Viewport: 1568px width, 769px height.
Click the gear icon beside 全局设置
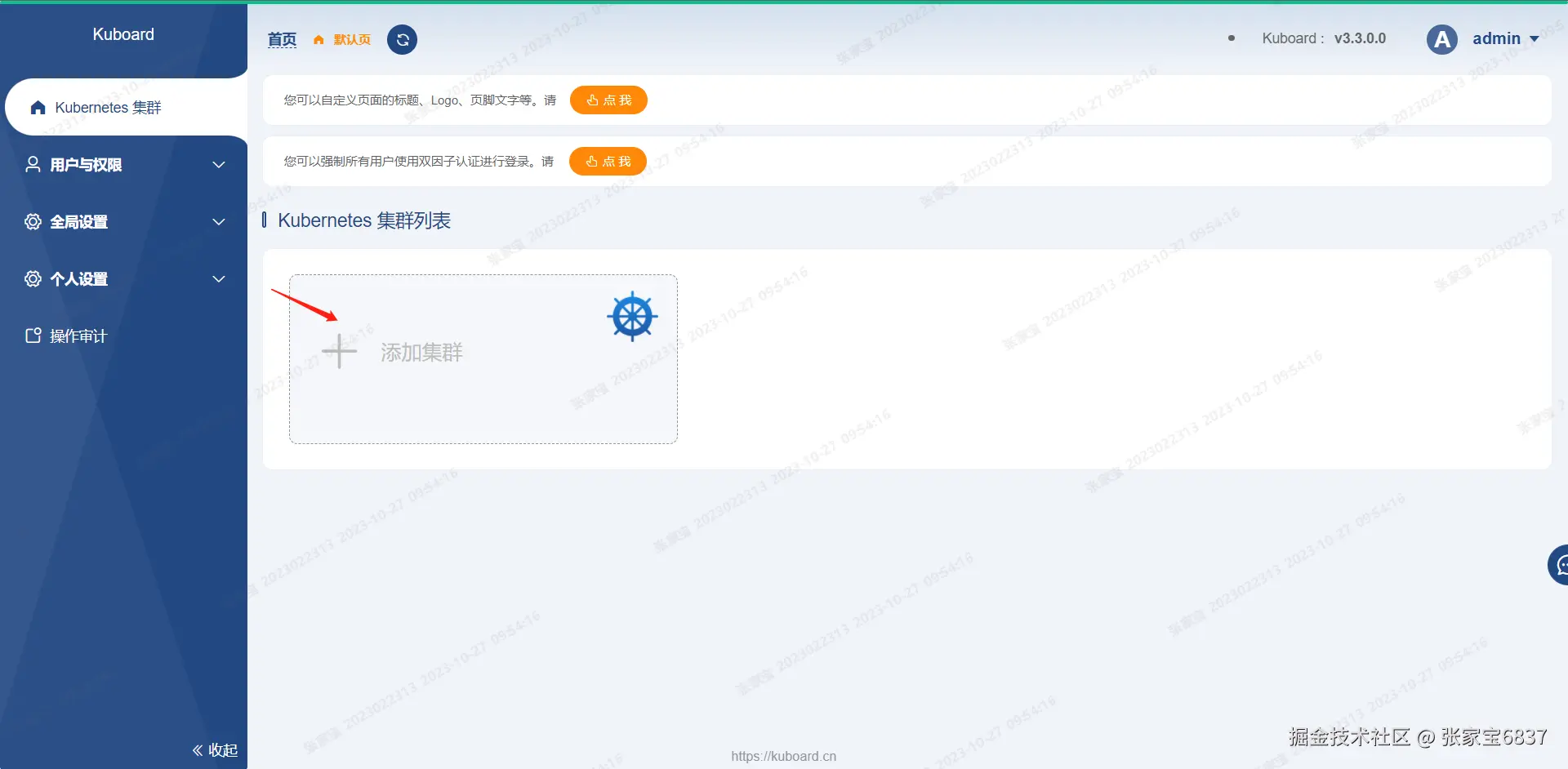click(x=33, y=221)
